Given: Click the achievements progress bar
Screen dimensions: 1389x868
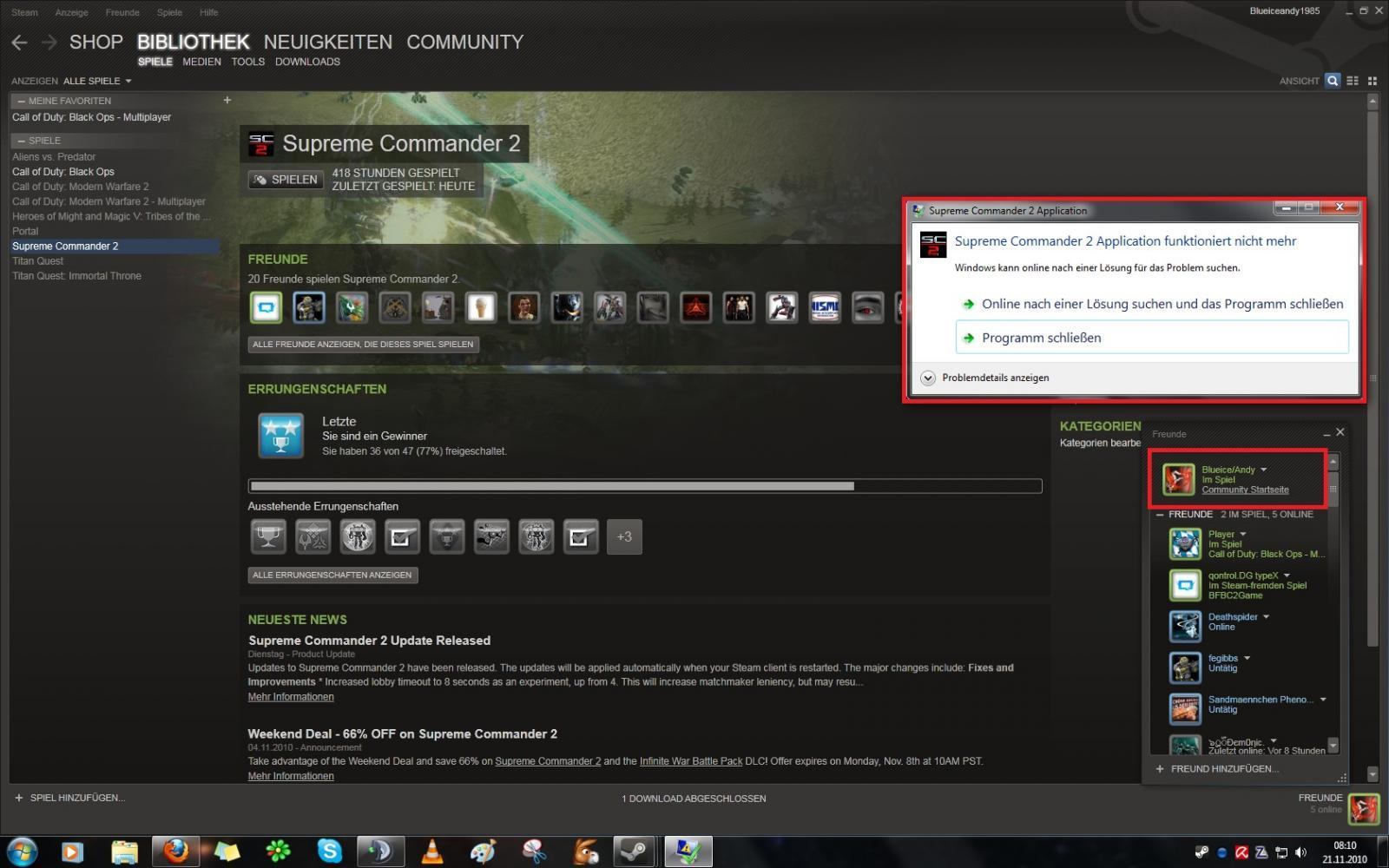Looking at the screenshot, I should point(645,486).
